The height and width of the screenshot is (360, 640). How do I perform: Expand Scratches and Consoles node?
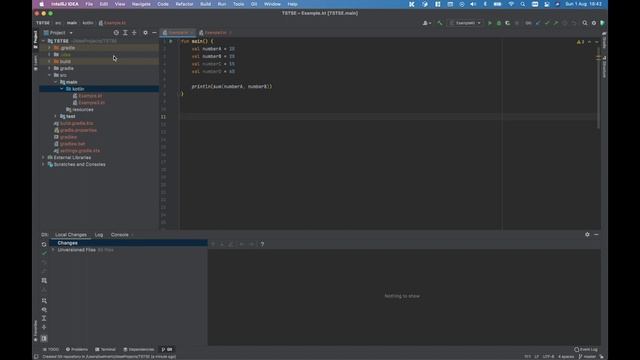coord(43,164)
